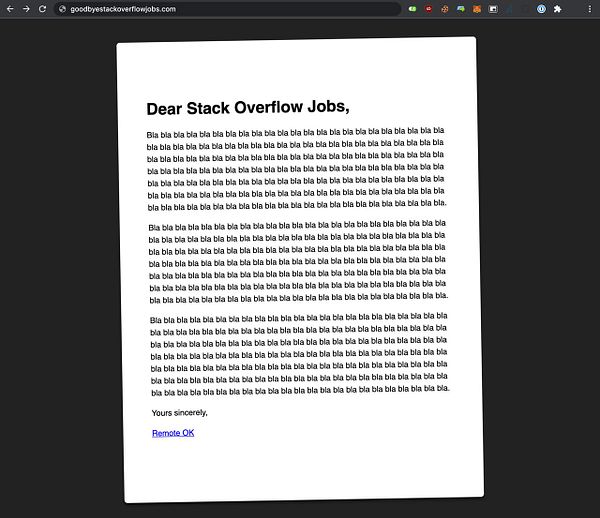Screen dimensions: 600x518
Task: Open the green toggle extension icon
Action: (x=412, y=9)
